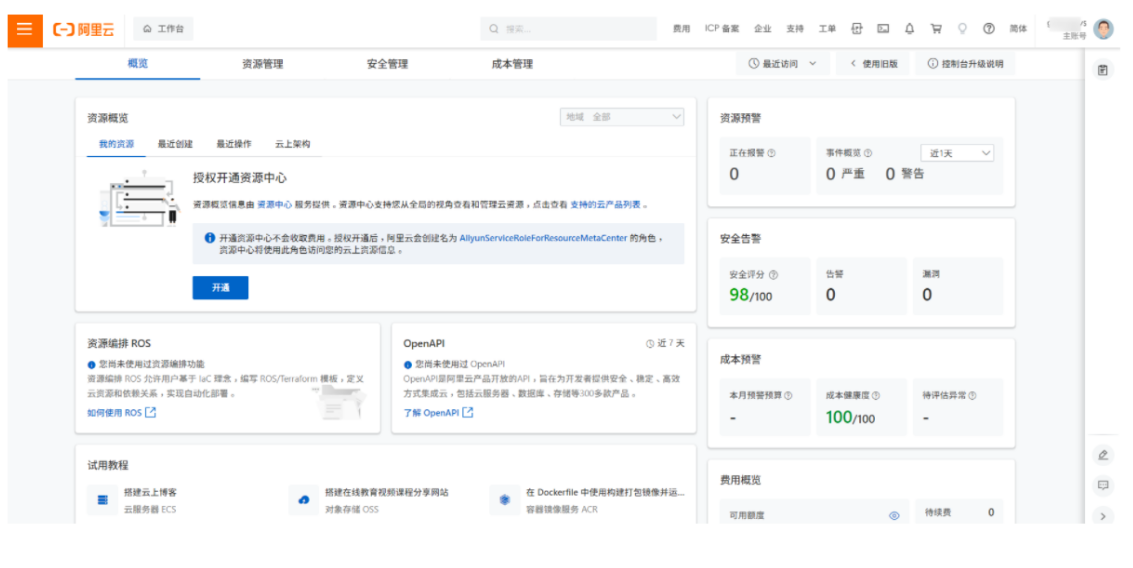Click the 安全评分 help icon

pos(774,275)
